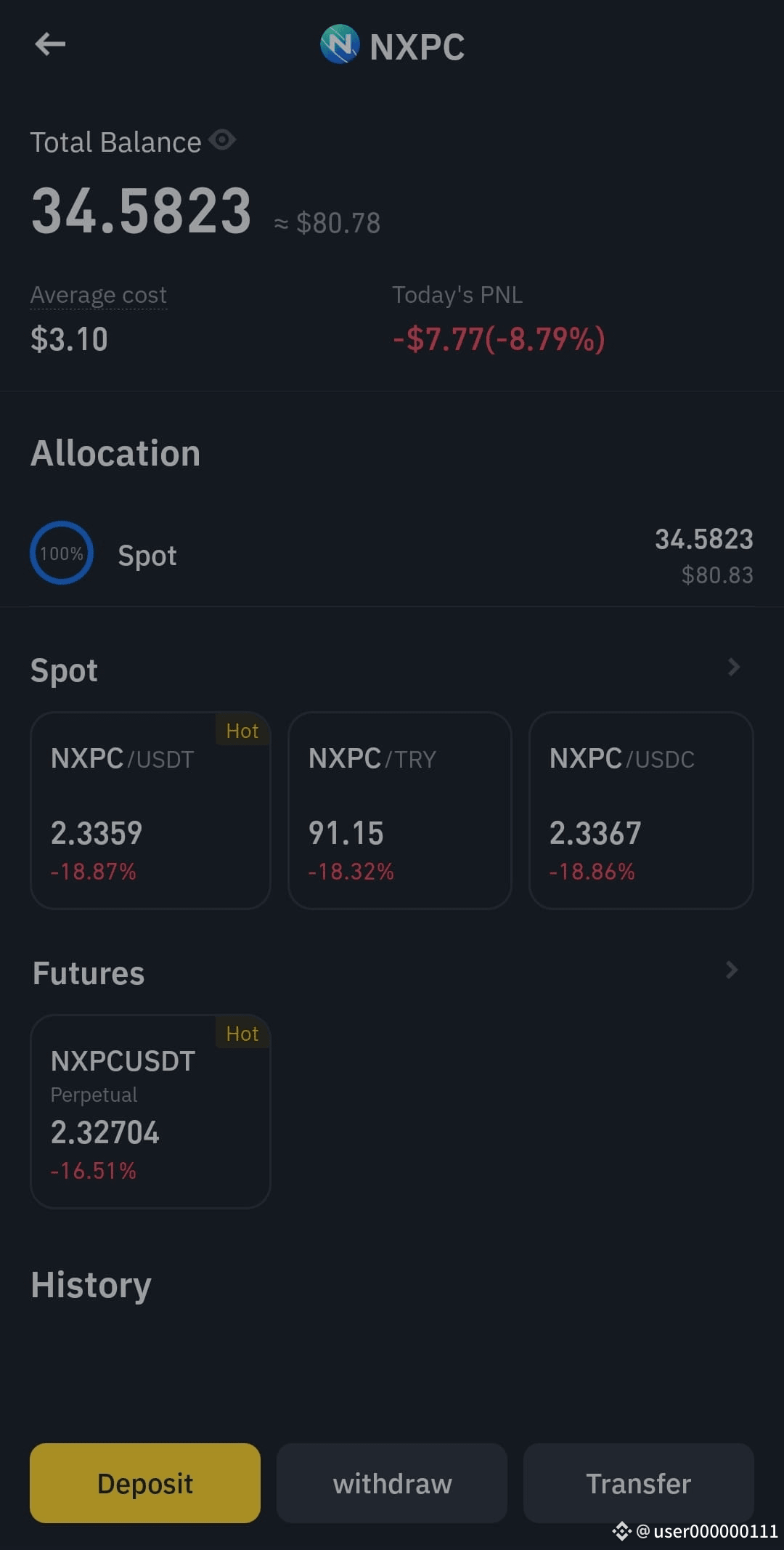Screen dimensions: 784x1550
Task: Tap the back arrow icon
Action: coord(50,44)
